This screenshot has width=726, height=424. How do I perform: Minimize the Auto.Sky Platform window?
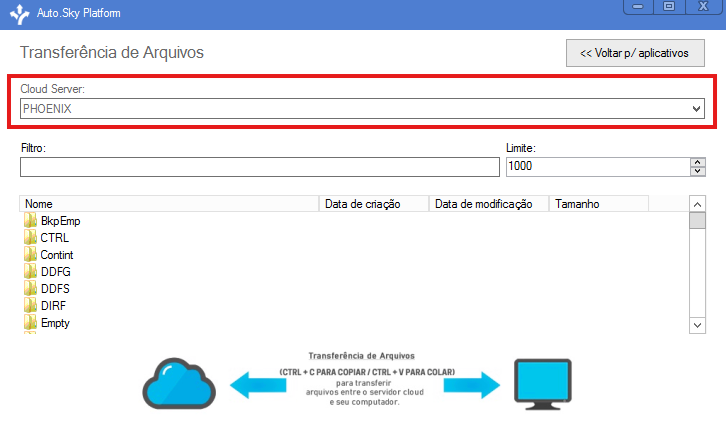pos(638,6)
